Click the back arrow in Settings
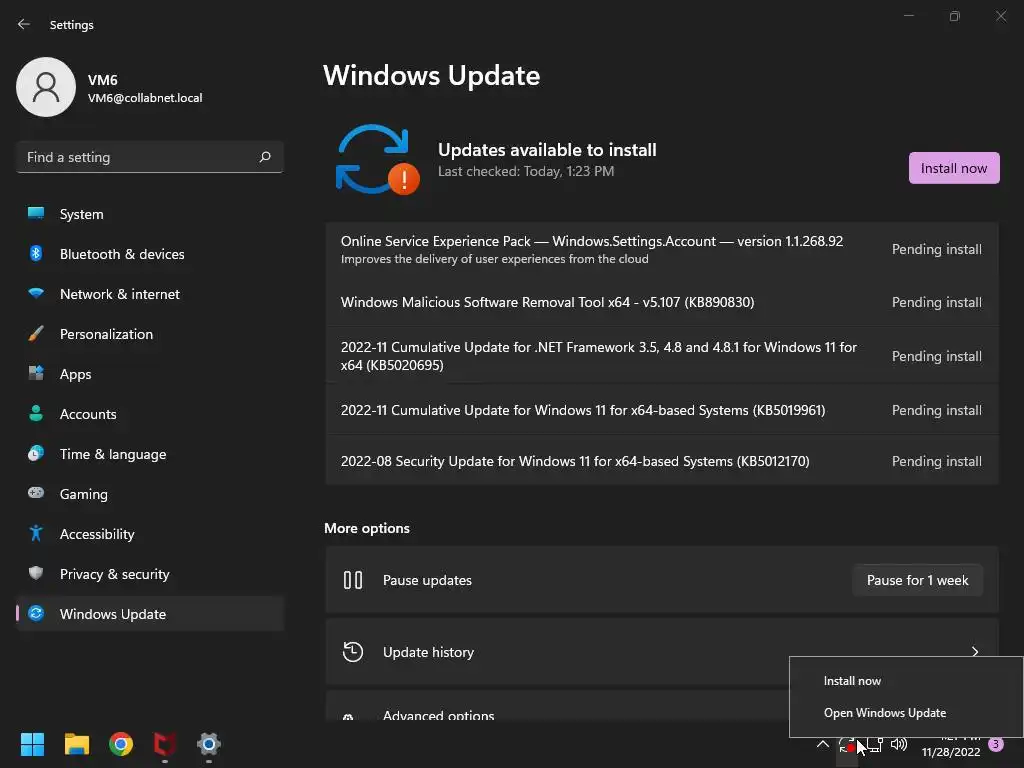 (x=24, y=24)
